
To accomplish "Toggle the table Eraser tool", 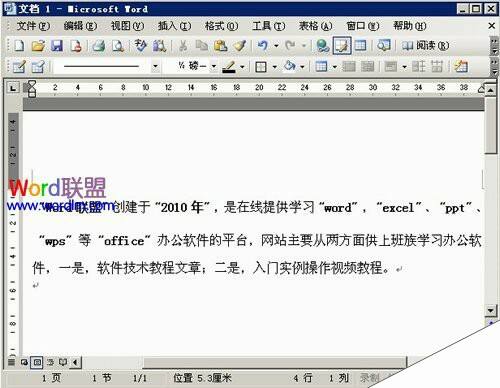I will click(38, 67).
